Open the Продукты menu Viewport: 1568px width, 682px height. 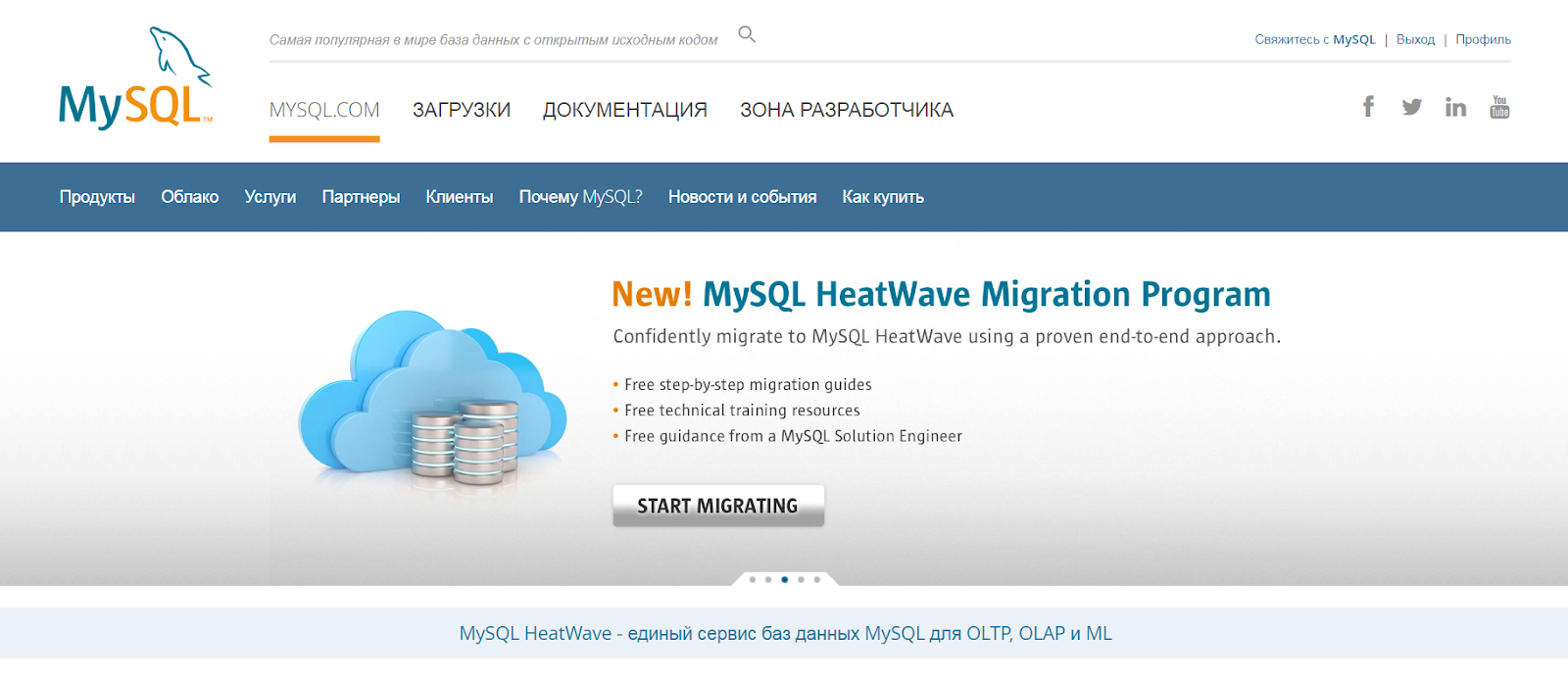(97, 197)
